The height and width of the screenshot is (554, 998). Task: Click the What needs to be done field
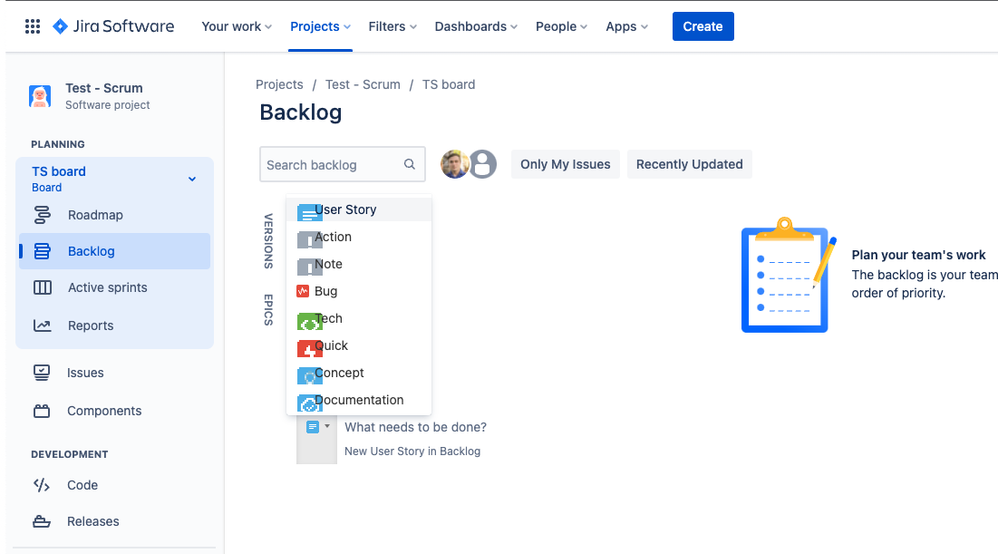tap(416, 427)
